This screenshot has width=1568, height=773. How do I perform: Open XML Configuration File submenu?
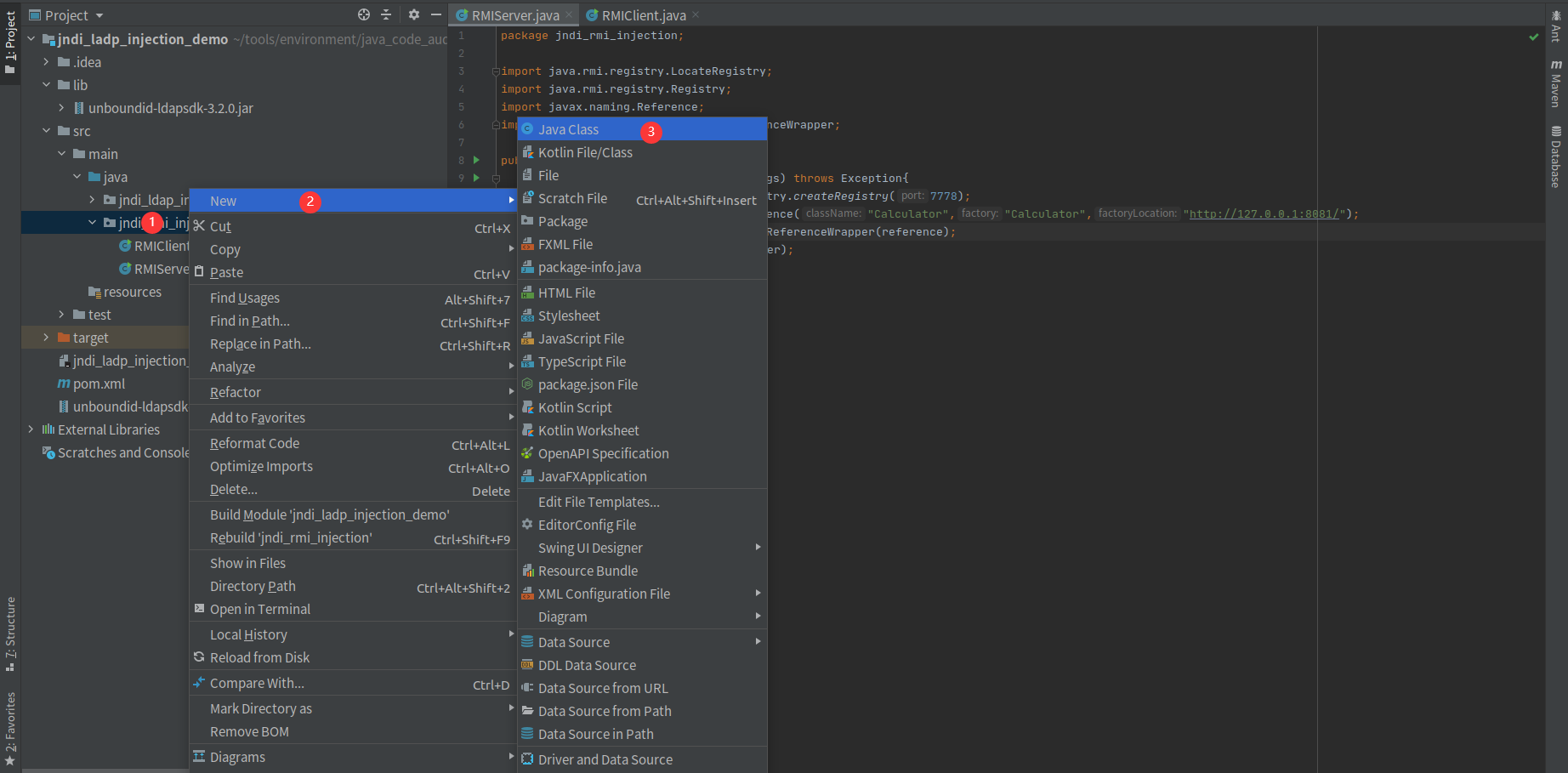(x=642, y=594)
